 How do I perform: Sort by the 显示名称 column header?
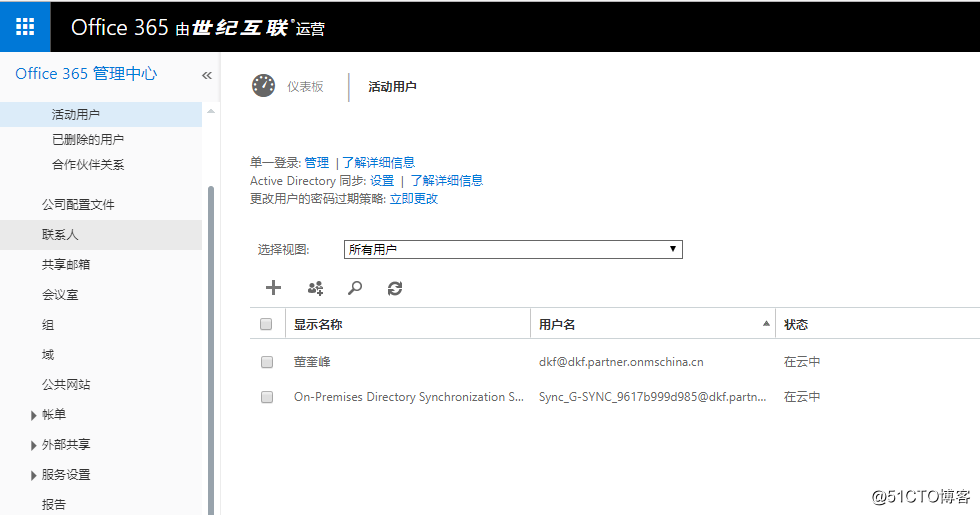tap(318, 324)
